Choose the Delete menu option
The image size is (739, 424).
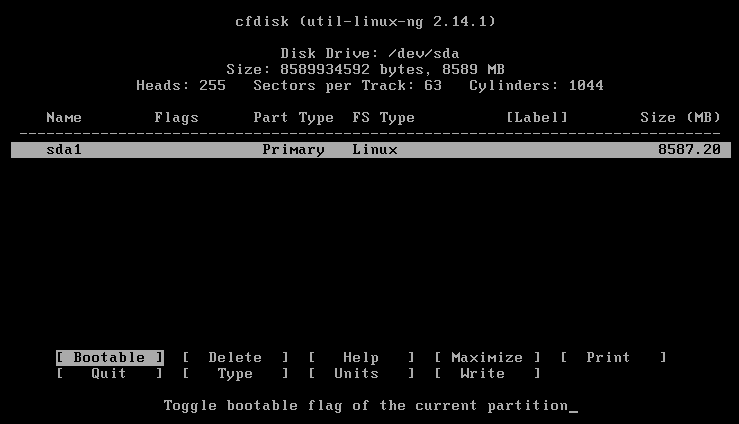click(235, 358)
